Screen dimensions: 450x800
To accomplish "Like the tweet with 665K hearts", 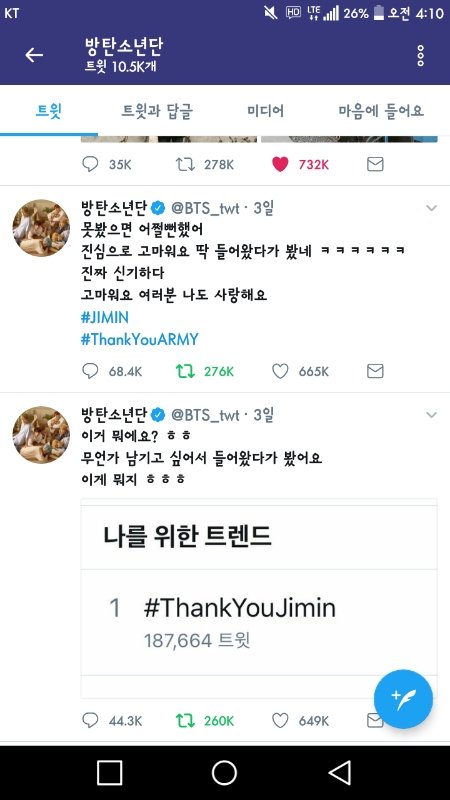I will 280,371.
